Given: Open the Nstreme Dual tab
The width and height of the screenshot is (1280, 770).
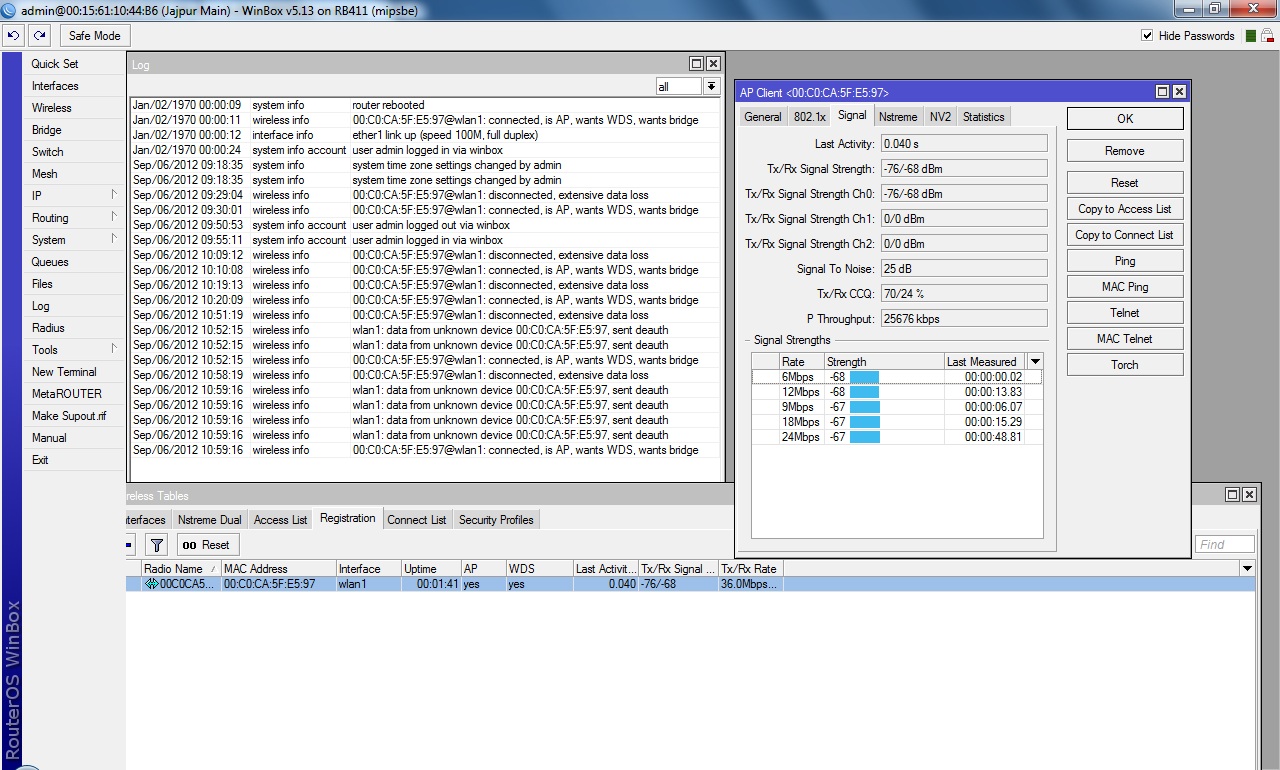Looking at the screenshot, I should pos(210,520).
